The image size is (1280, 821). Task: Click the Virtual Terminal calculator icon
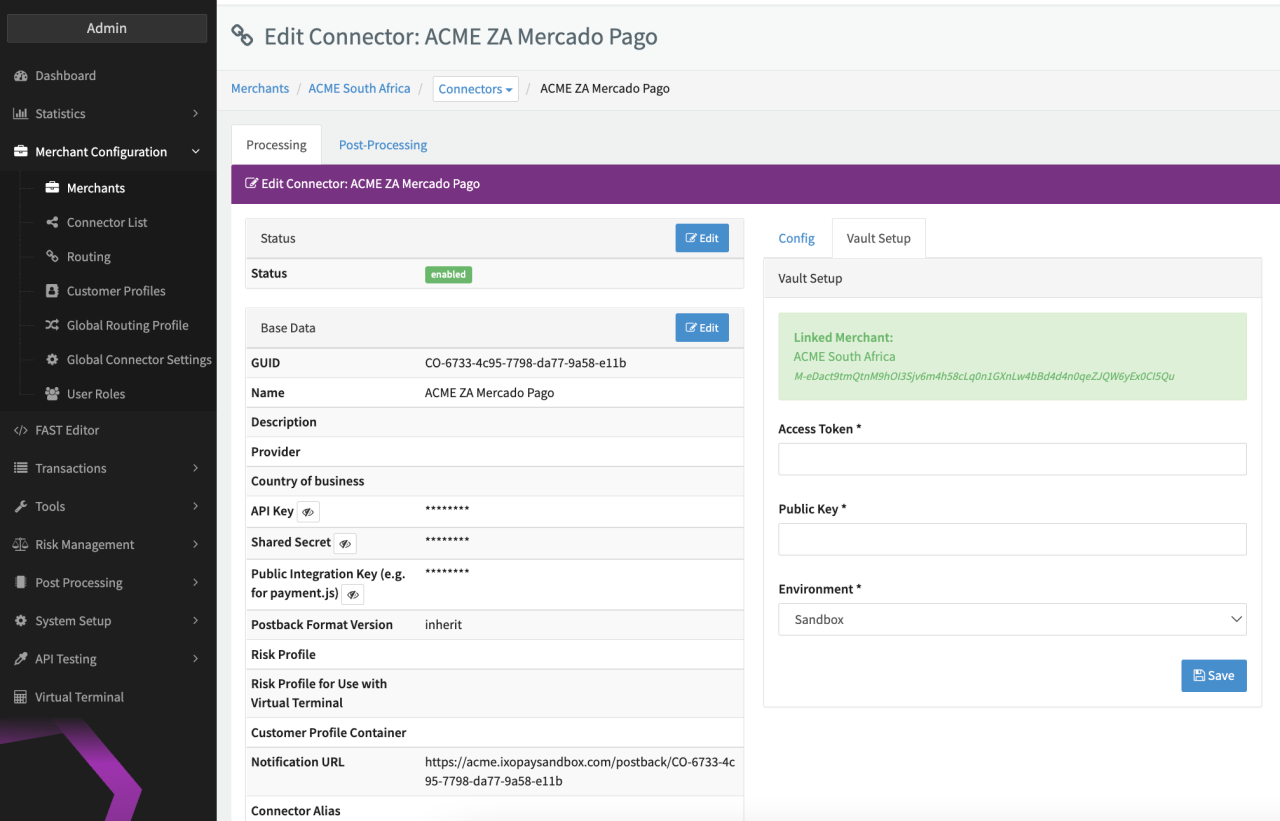point(20,697)
